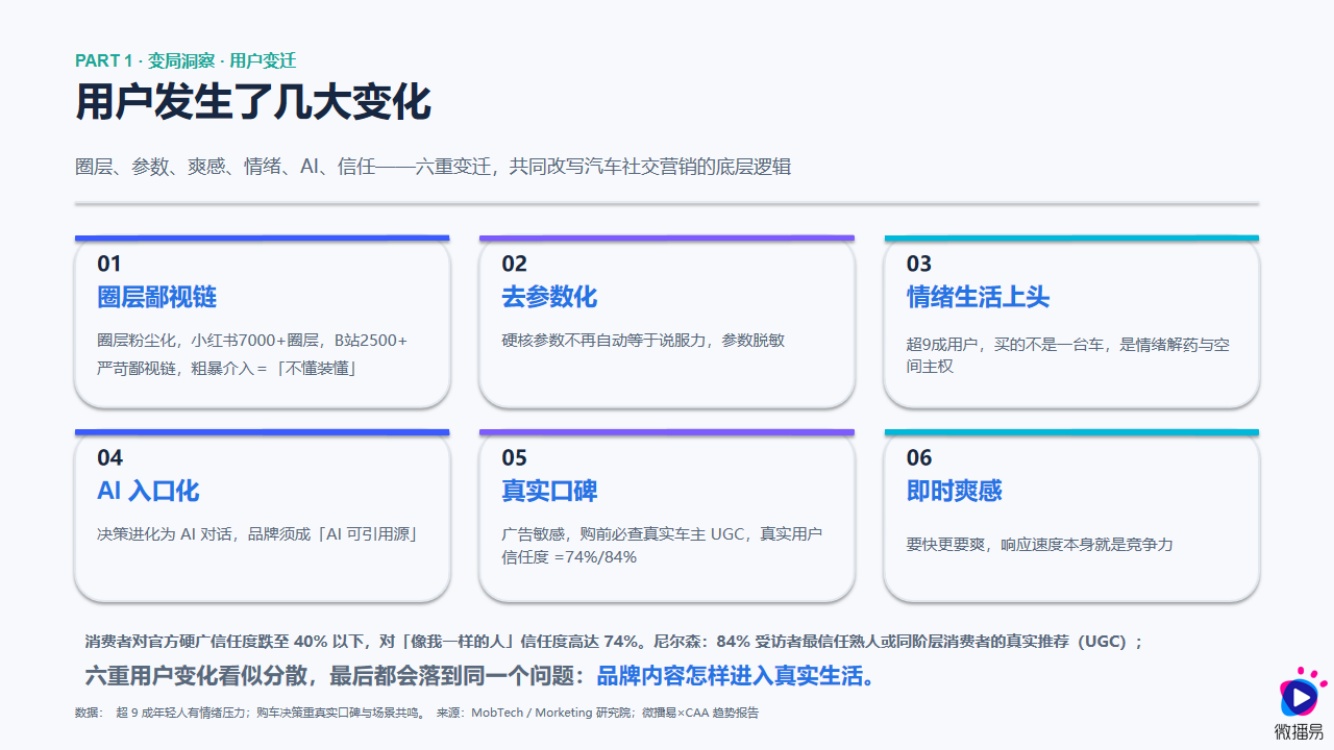Viewport: 1334px width, 750px height.
Task: Click the slide title 用户发生了几大变化
Action: click(x=253, y=102)
